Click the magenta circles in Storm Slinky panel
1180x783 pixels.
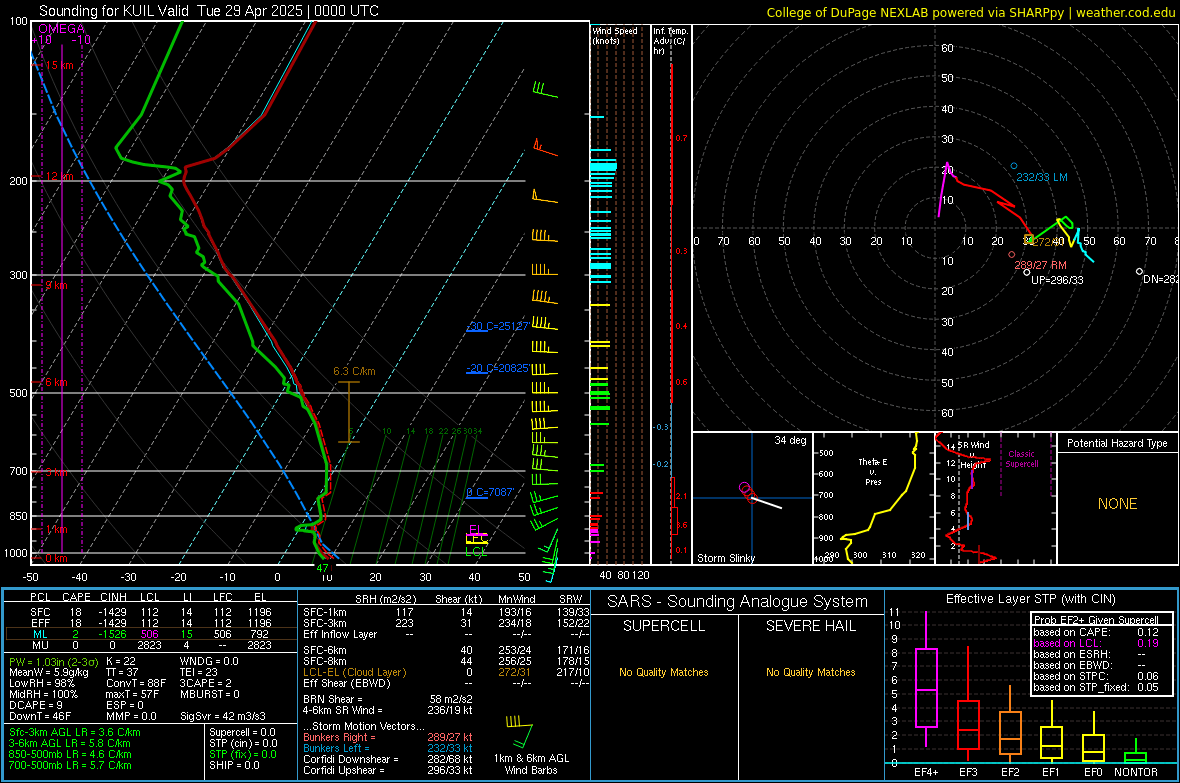click(x=746, y=490)
